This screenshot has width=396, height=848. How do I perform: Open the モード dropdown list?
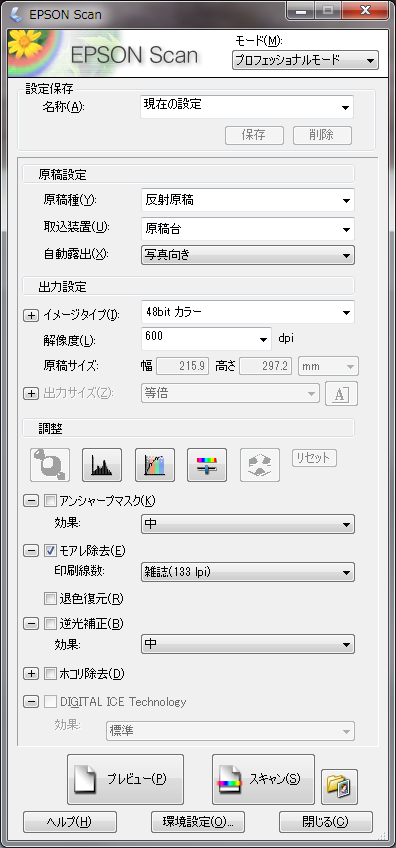point(305,60)
